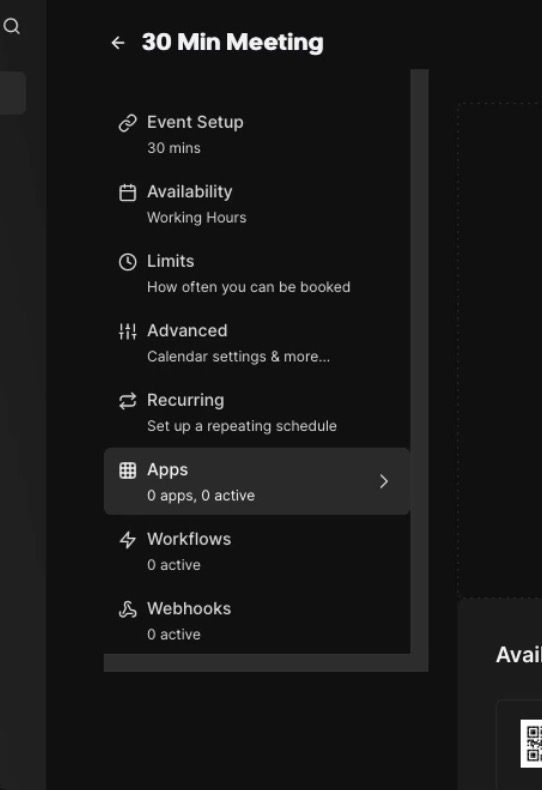Switch to the Webhooks tab
Image resolution: width=542 pixels, height=790 pixels.
point(257,622)
